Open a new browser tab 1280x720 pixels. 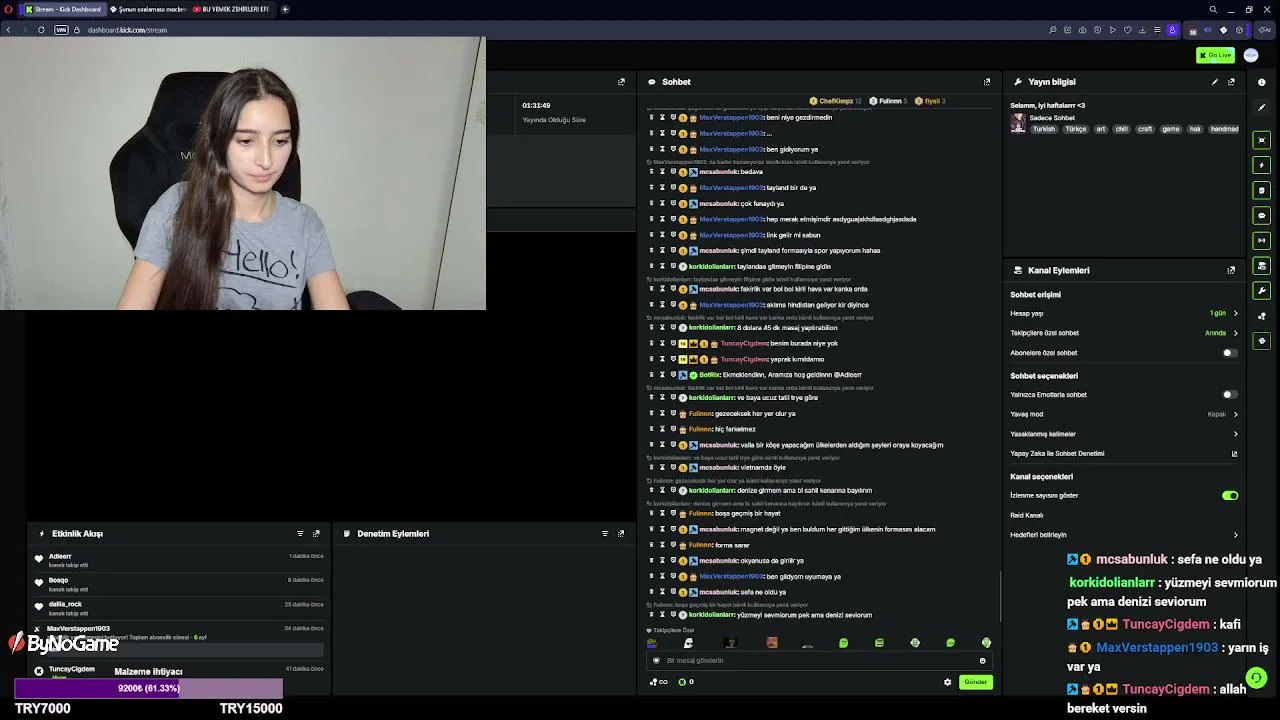(285, 9)
